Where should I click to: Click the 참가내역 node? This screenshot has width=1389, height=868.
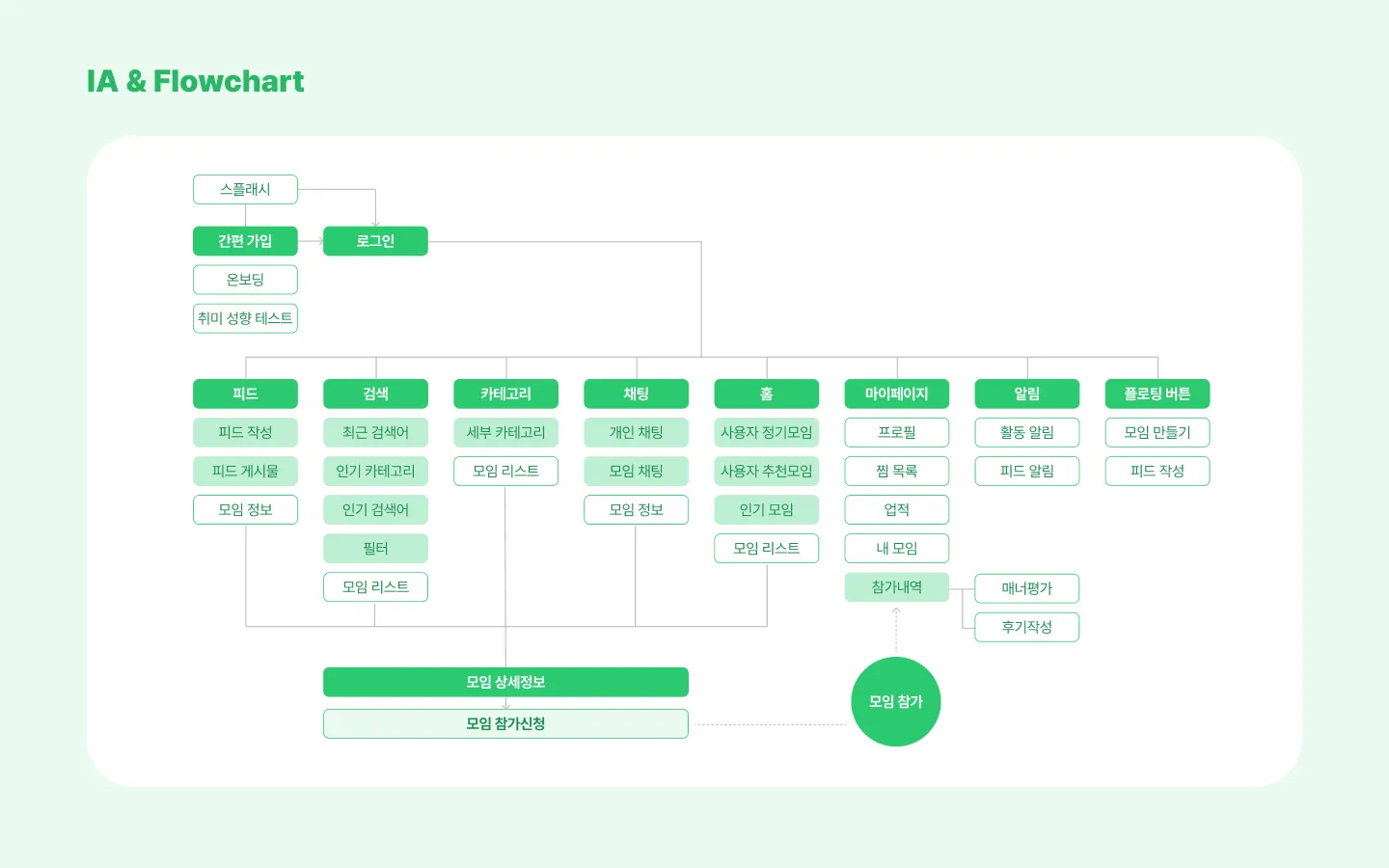click(896, 586)
